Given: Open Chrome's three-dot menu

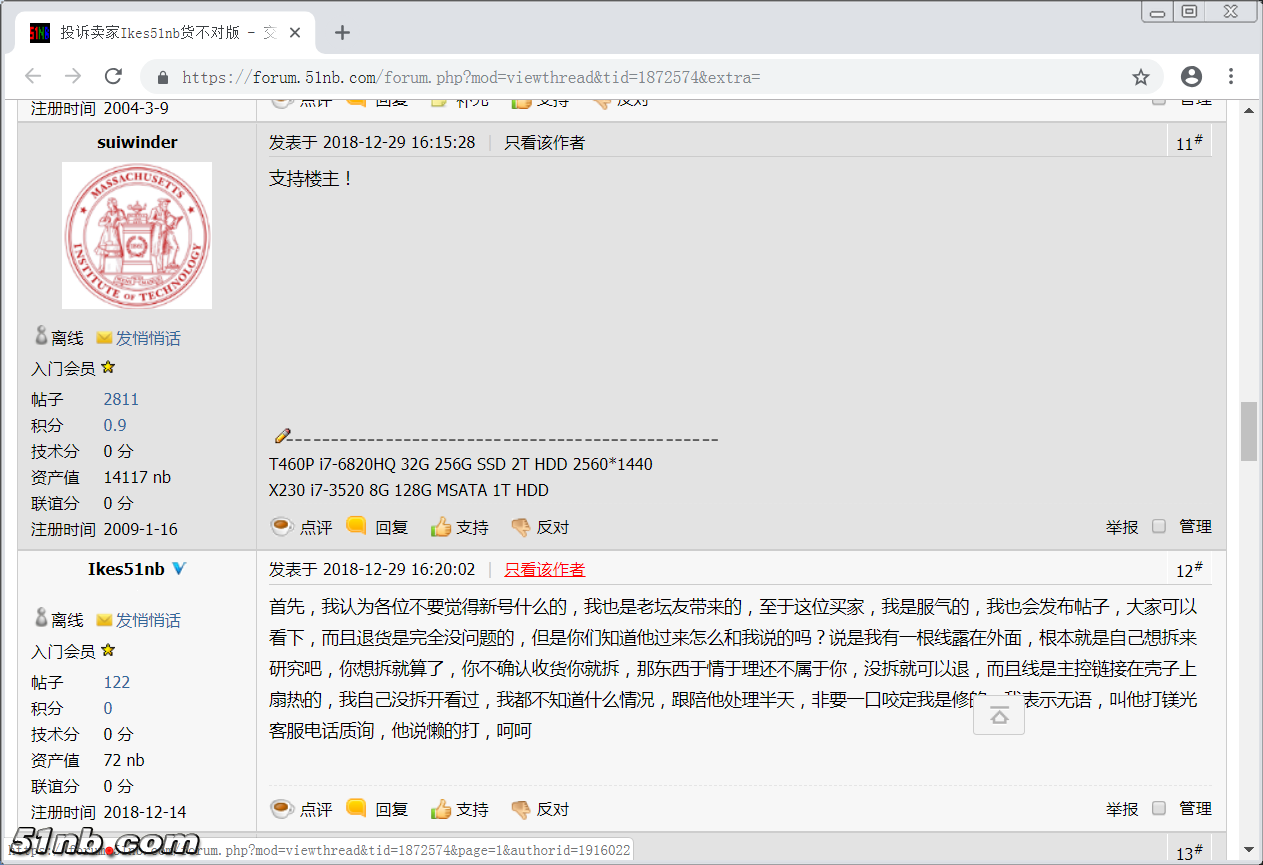Looking at the screenshot, I should click(1231, 77).
